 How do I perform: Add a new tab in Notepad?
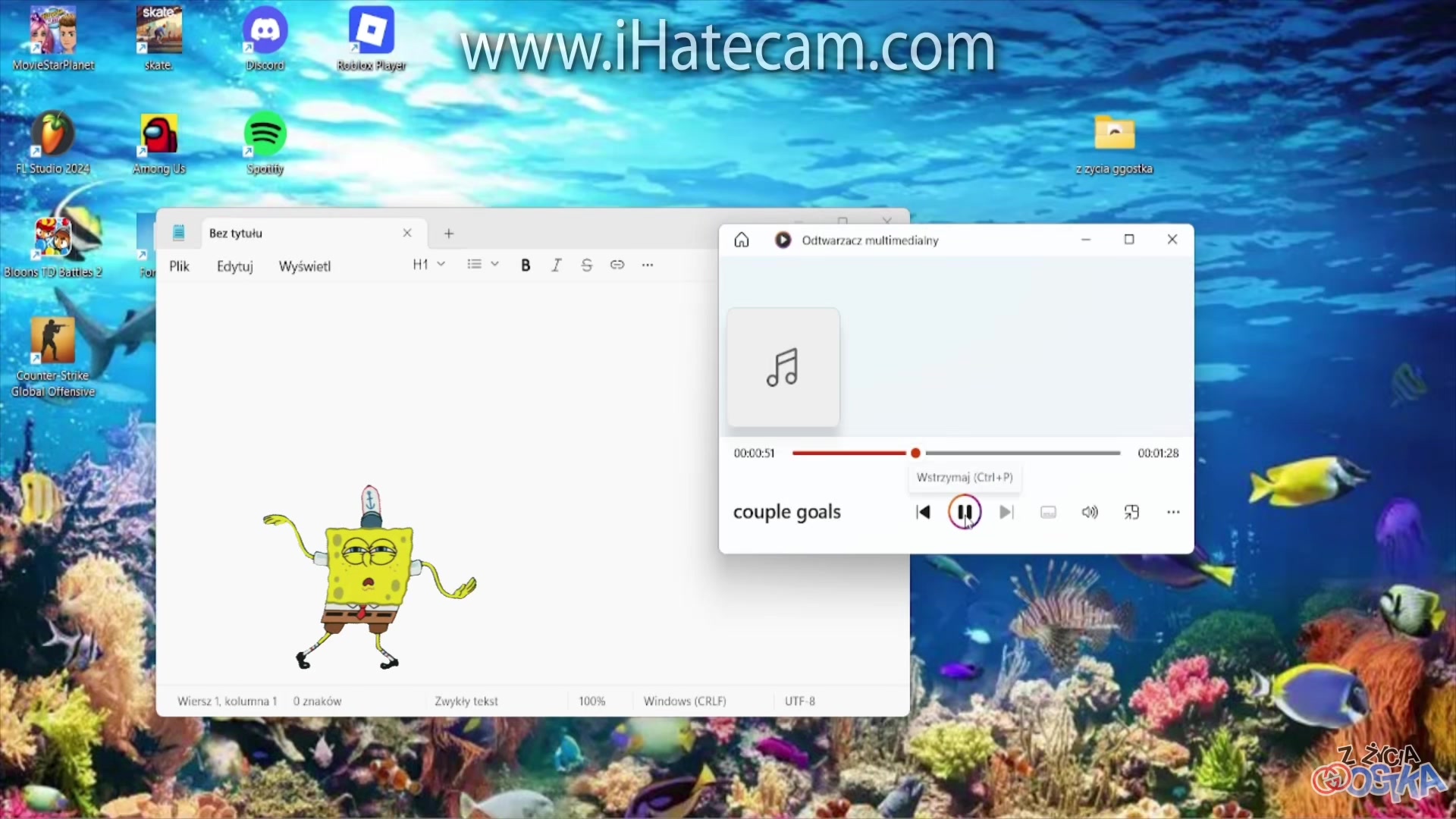tap(449, 234)
